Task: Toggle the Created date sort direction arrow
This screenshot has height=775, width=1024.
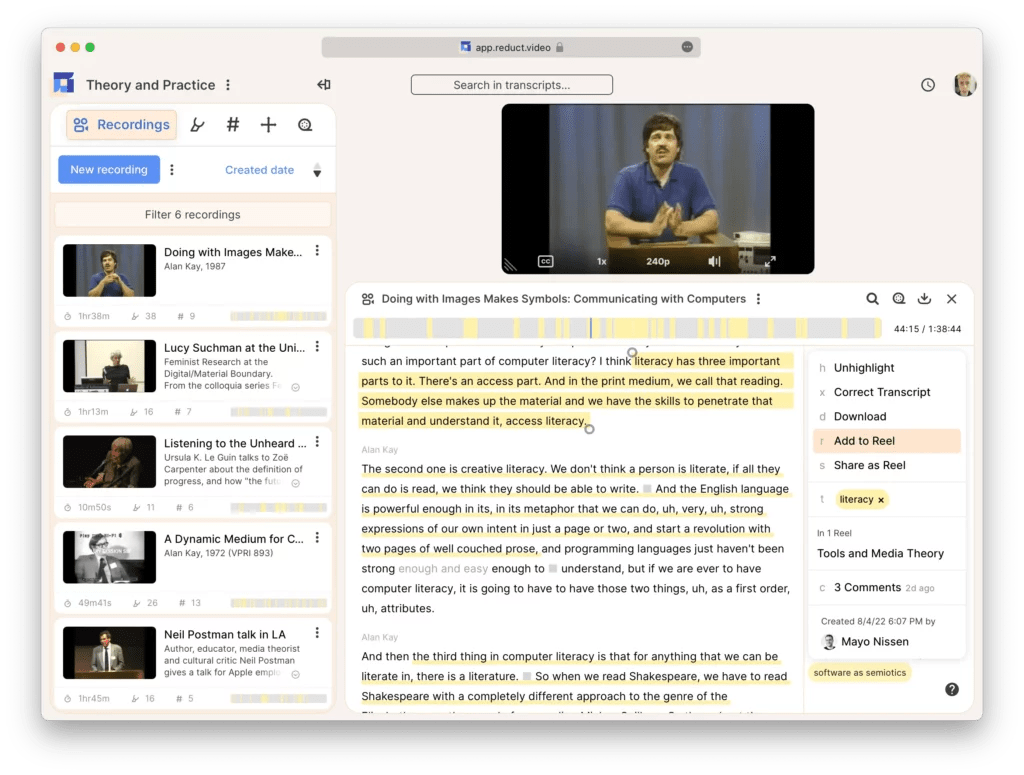Action: point(317,170)
